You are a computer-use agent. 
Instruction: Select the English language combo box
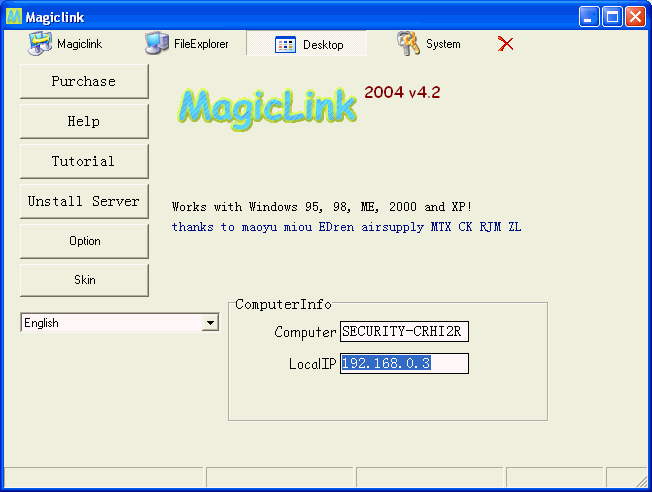pyautogui.click(x=110, y=323)
